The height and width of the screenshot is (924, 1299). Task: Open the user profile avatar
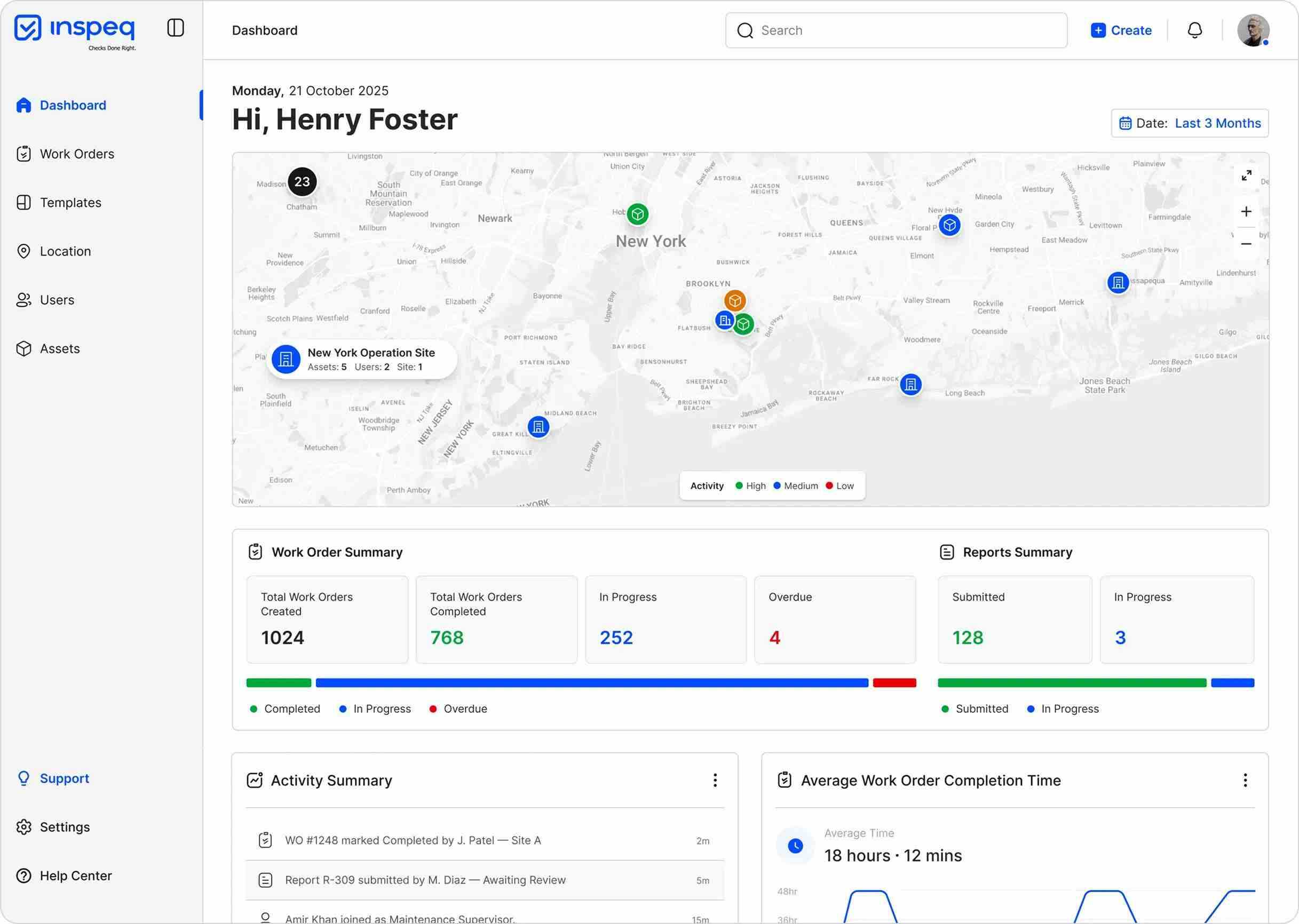(1253, 30)
